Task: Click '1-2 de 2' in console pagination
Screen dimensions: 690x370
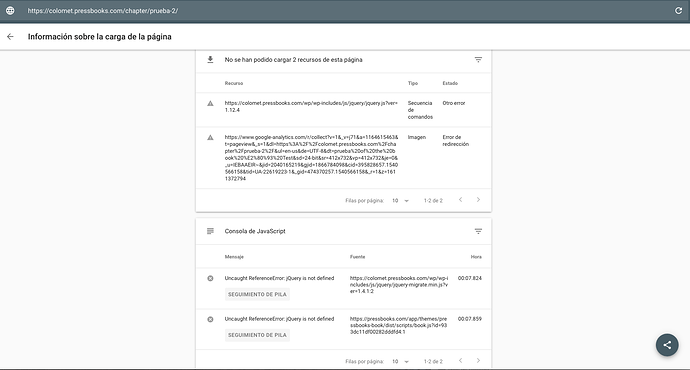Action: [433, 362]
